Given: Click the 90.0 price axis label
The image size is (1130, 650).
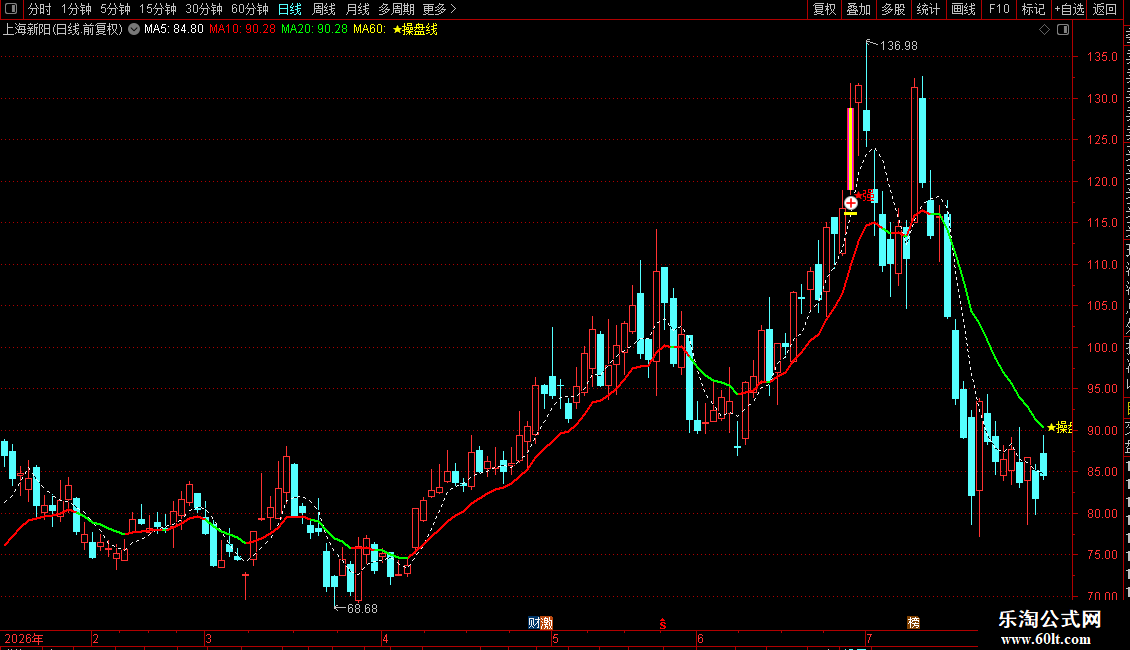Looking at the screenshot, I should pyautogui.click(x=1102, y=430).
